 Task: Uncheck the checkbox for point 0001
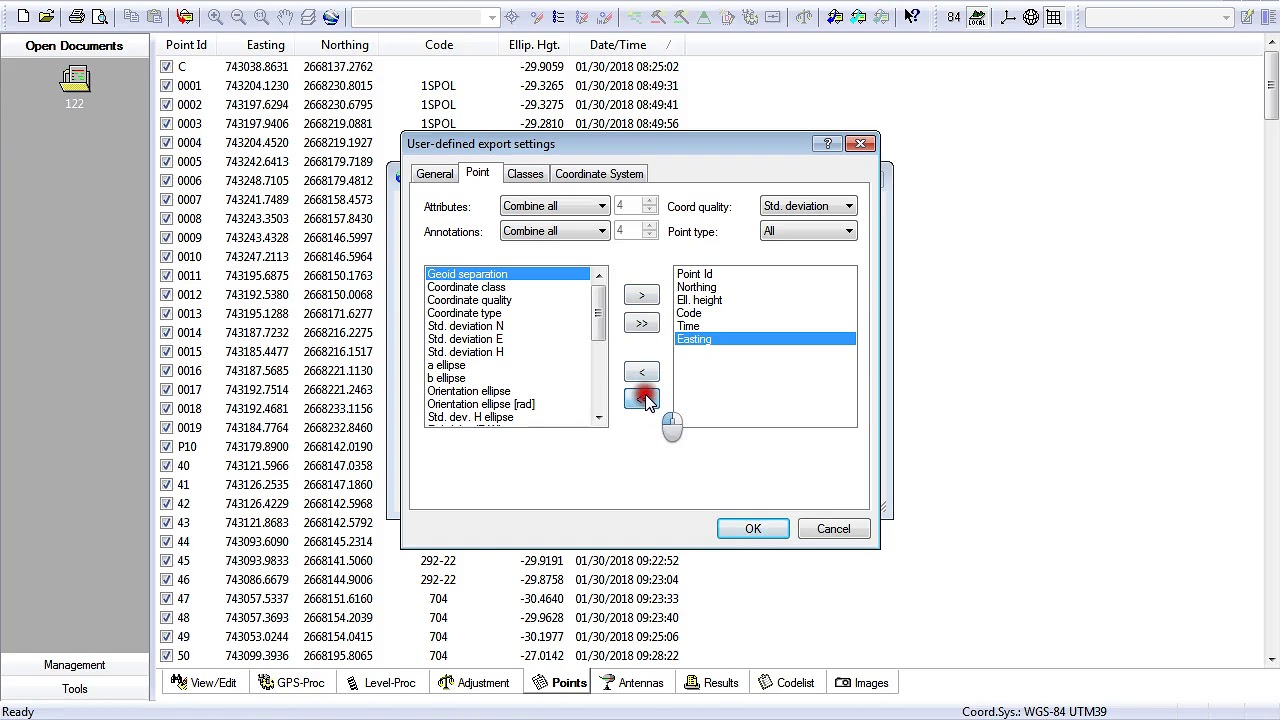tap(166, 86)
